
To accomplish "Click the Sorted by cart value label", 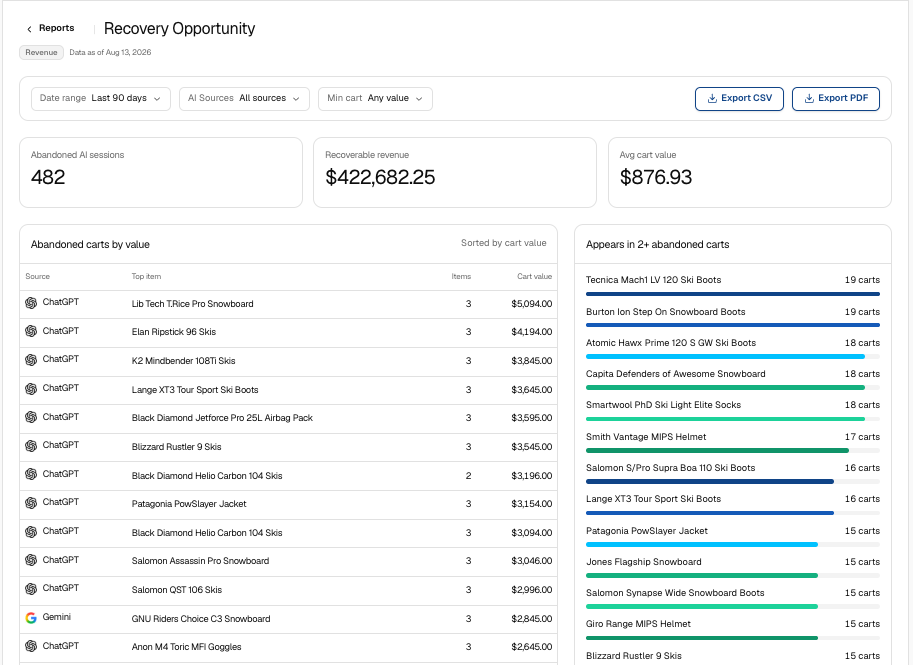I will pyautogui.click(x=504, y=243).
